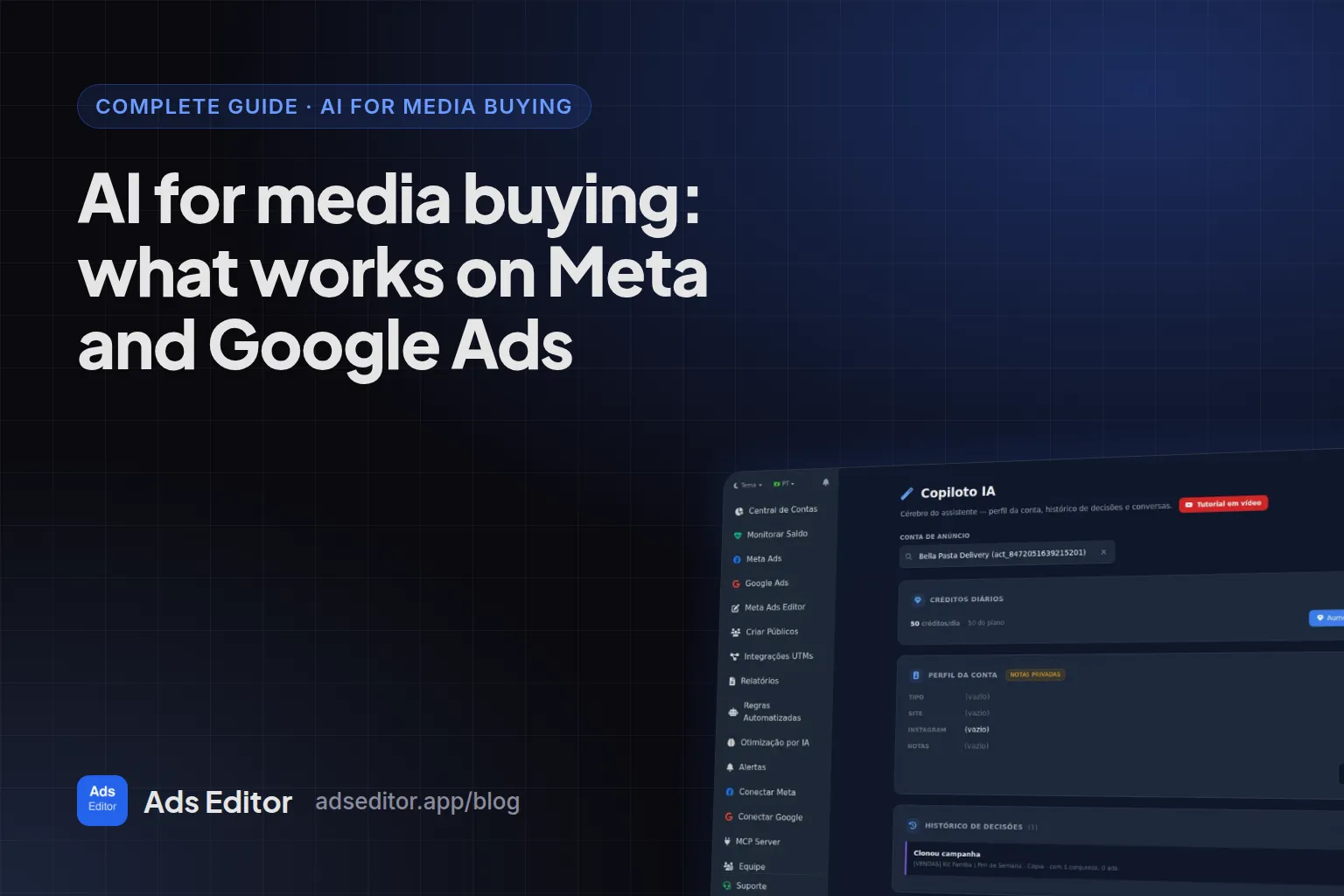Click the Notas (vazio) value

(976, 745)
